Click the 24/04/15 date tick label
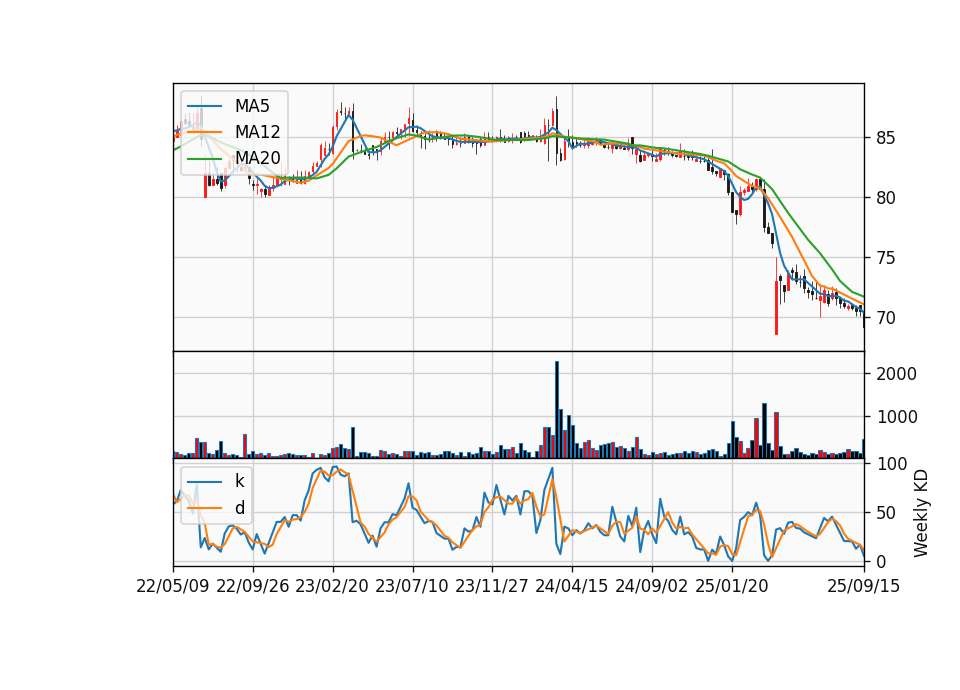The height and width of the screenshot is (690, 960). (572, 586)
